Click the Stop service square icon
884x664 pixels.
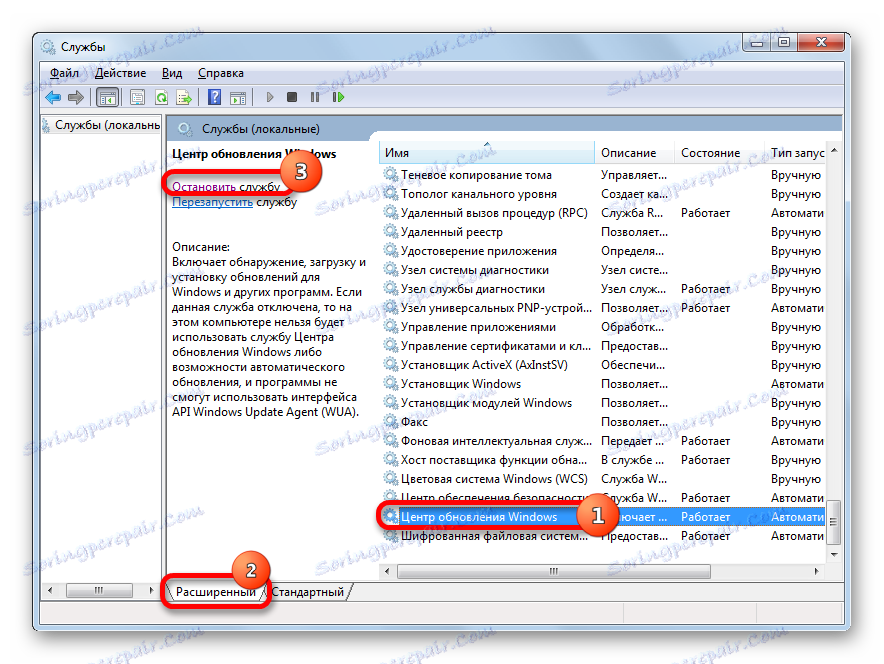[291, 97]
